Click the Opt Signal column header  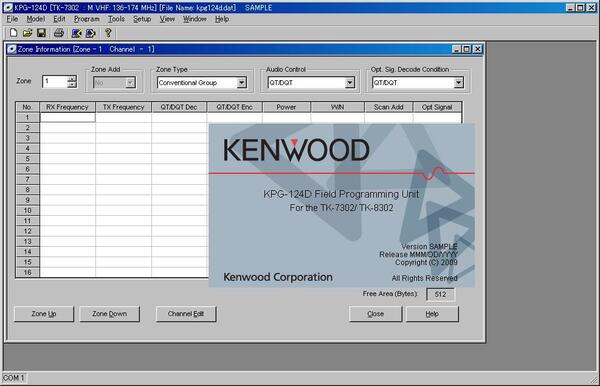437,107
